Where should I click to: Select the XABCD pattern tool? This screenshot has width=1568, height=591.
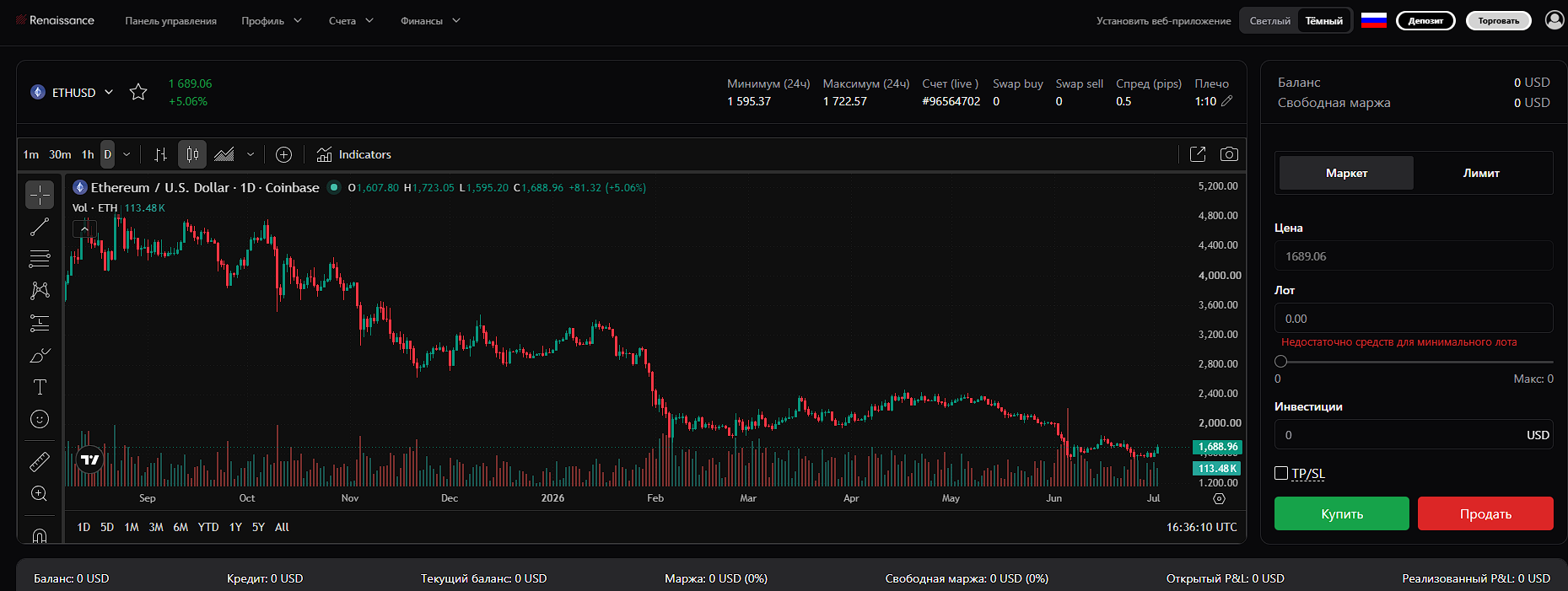point(40,291)
